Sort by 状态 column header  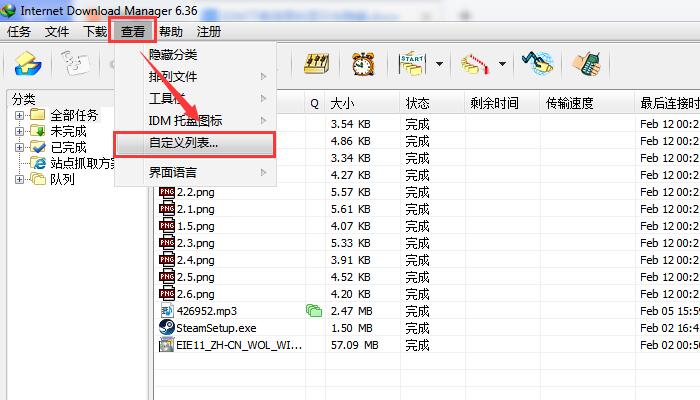tap(432, 104)
